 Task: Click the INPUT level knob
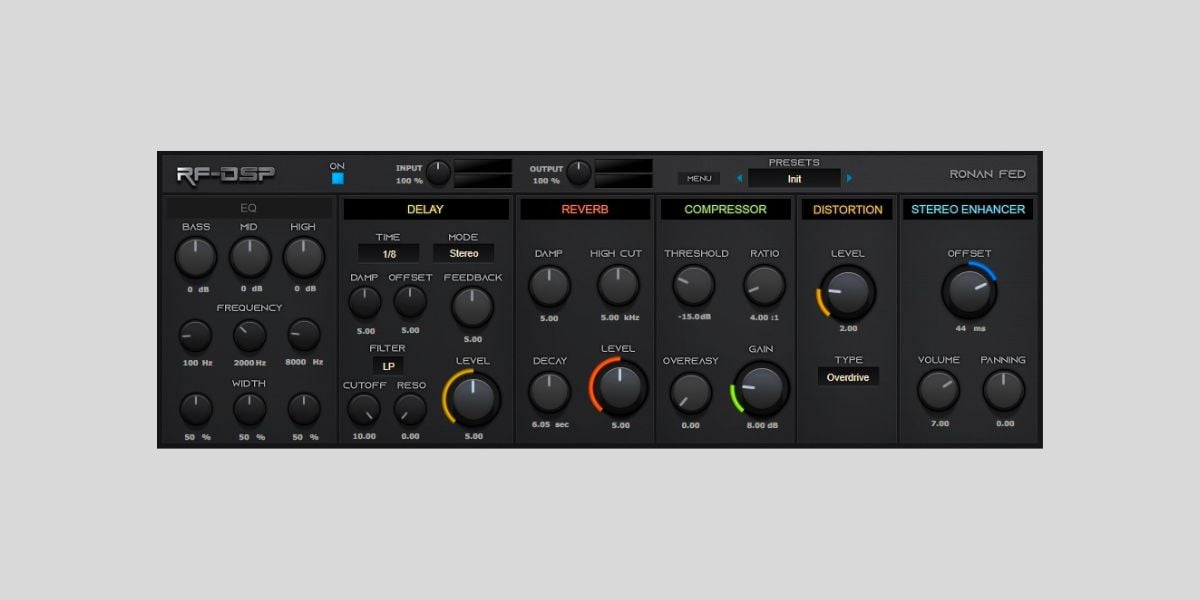click(438, 173)
